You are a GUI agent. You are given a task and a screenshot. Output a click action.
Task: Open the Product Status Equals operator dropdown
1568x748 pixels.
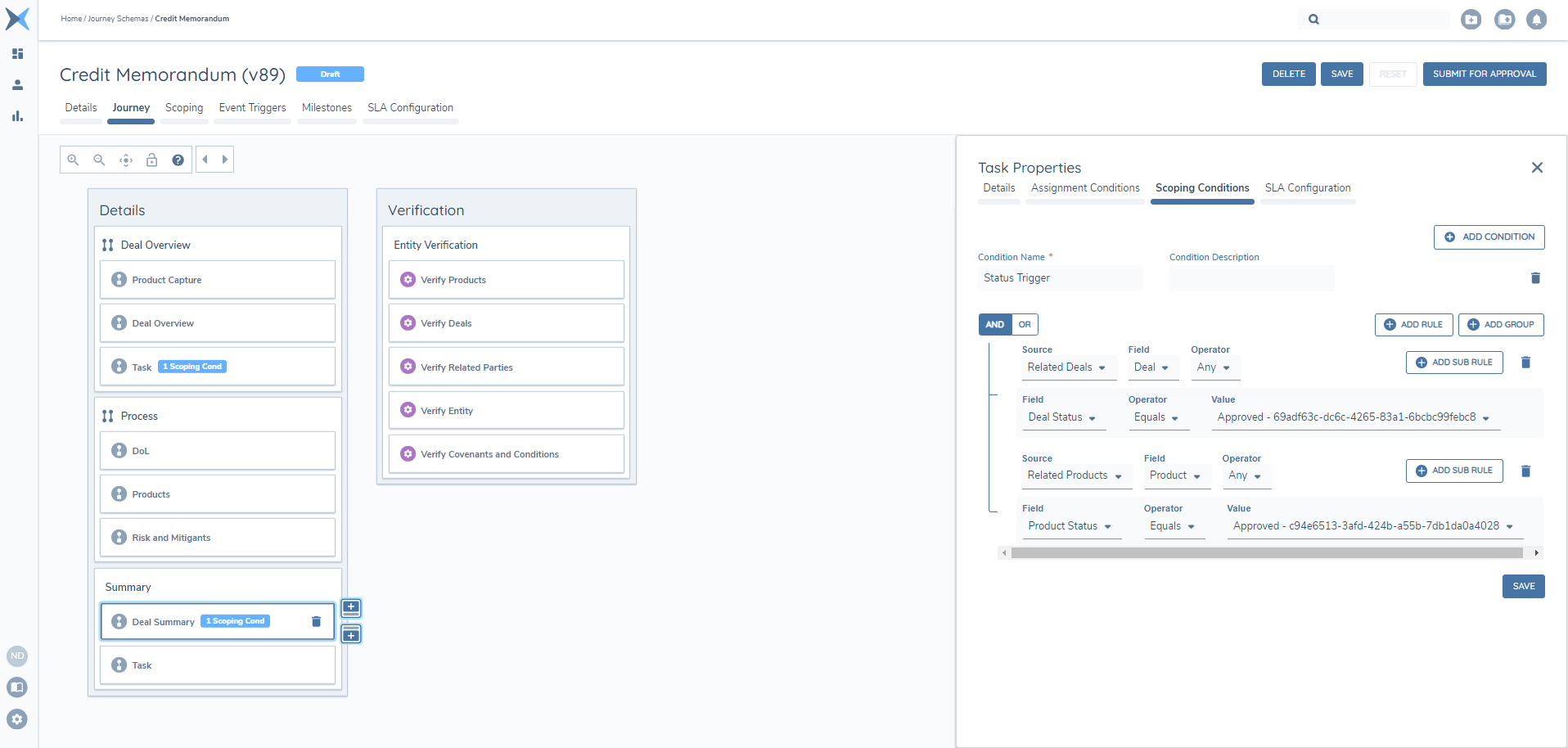(1173, 526)
